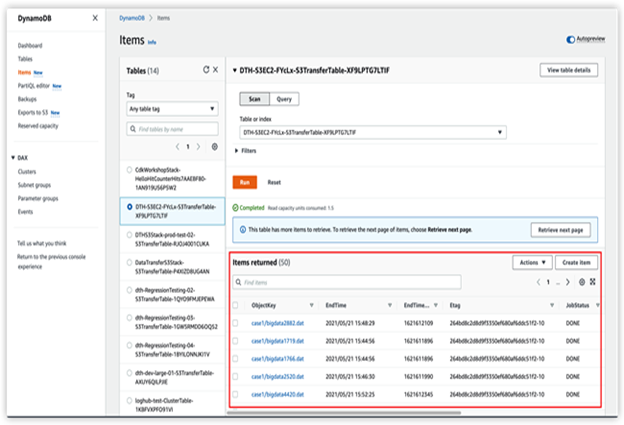This screenshot has width=624, height=425.
Task: Open the Items Info link
Action: coord(152,42)
